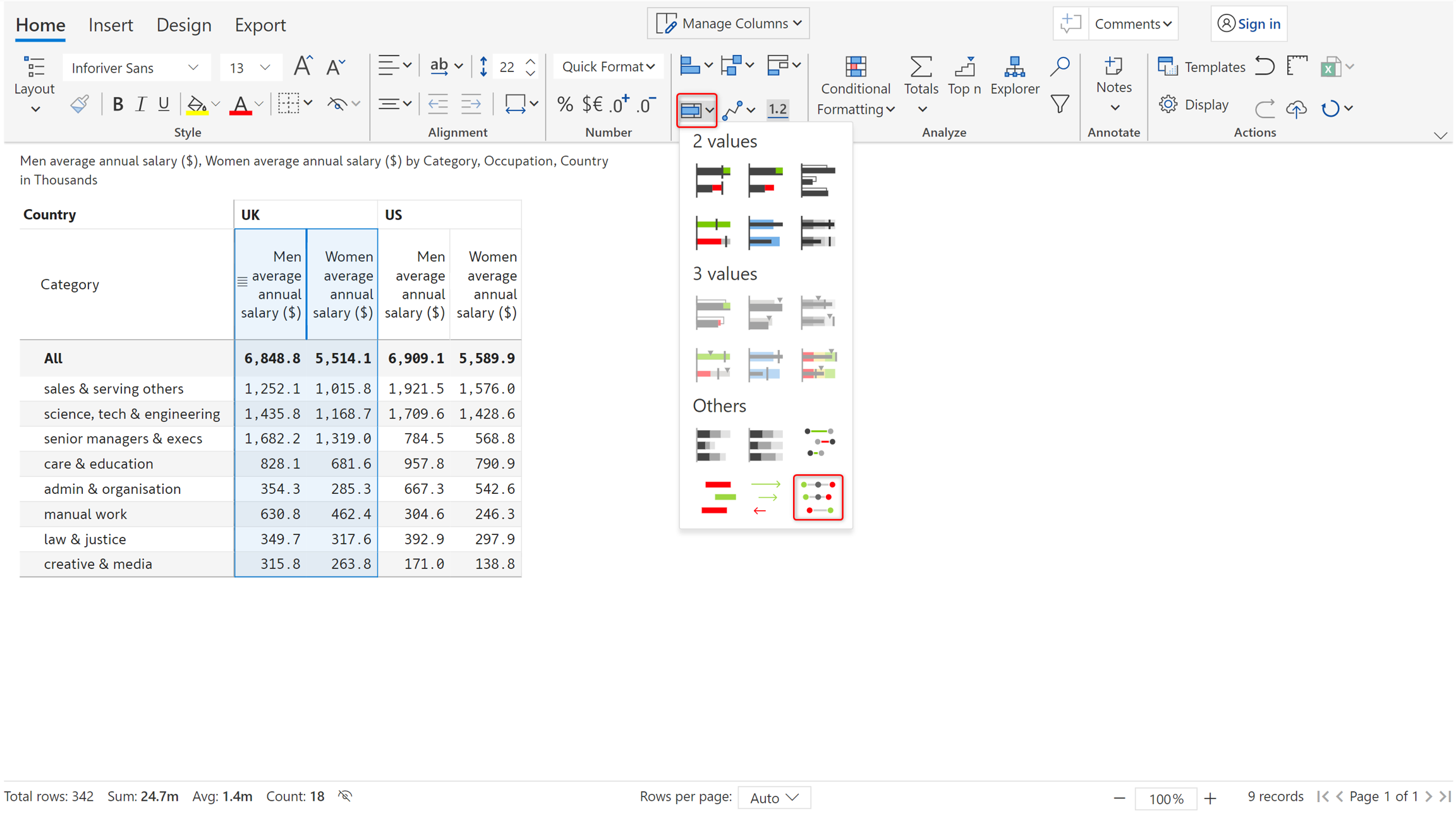Expand the Quick Format dropdown
This screenshot has width=1456, height=816.
[607, 66]
